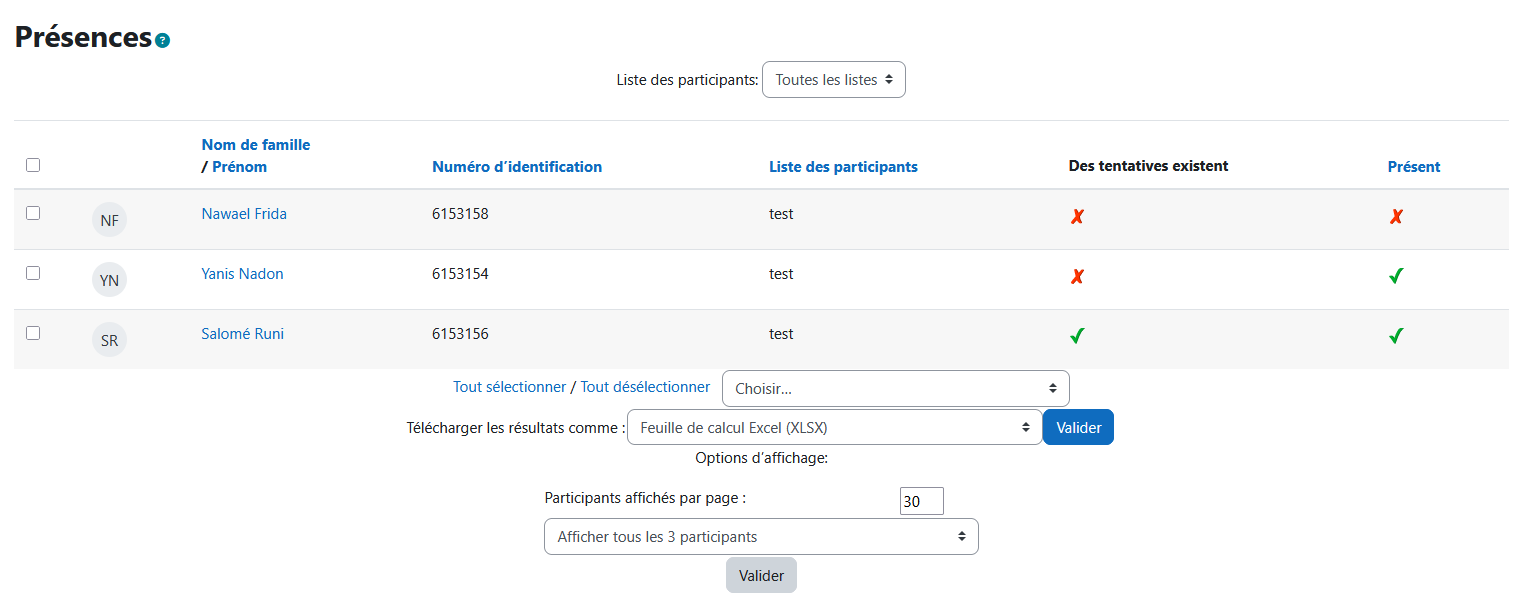1521x603 pixels.
Task: Check the box for Yanis Nadon
Action: click(x=33, y=273)
